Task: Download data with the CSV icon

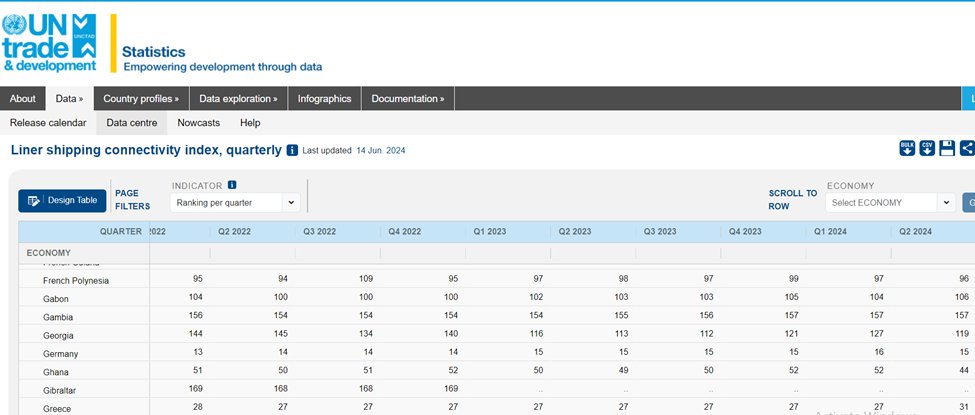Action: click(x=927, y=148)
